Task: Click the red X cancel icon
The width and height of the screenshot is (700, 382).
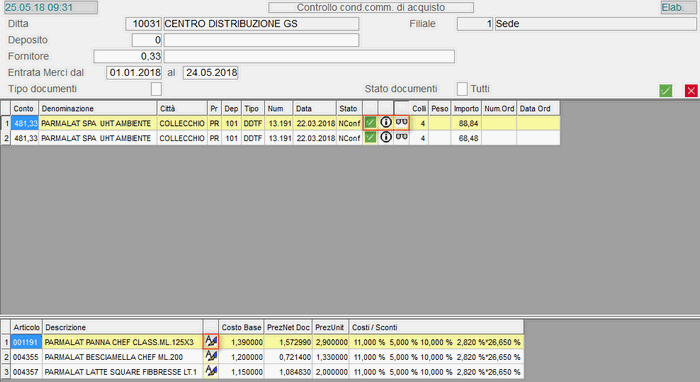Action: pyautogui.click(x=691, y=91)
